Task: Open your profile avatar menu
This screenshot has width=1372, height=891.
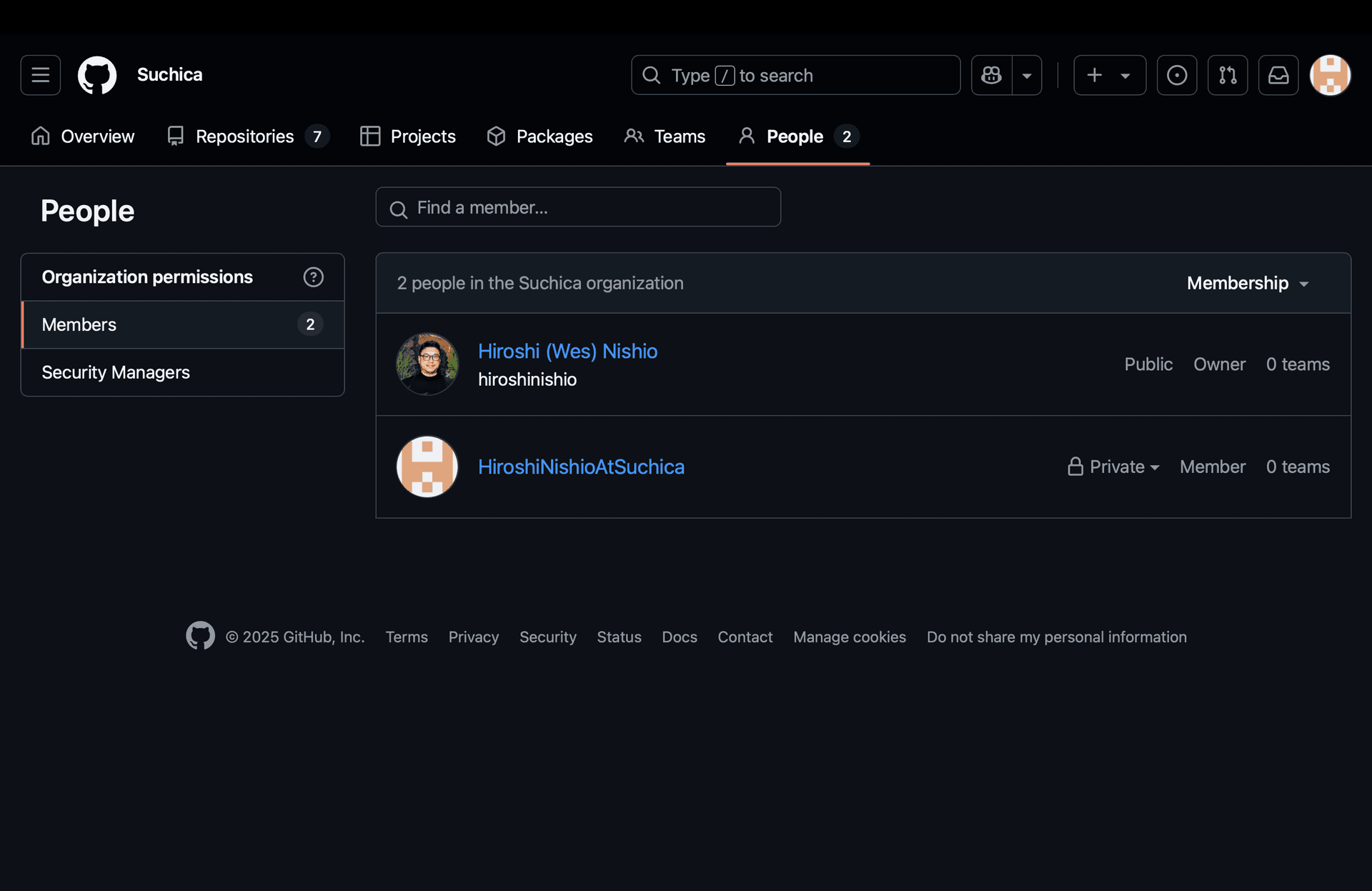Action: 1331,75
